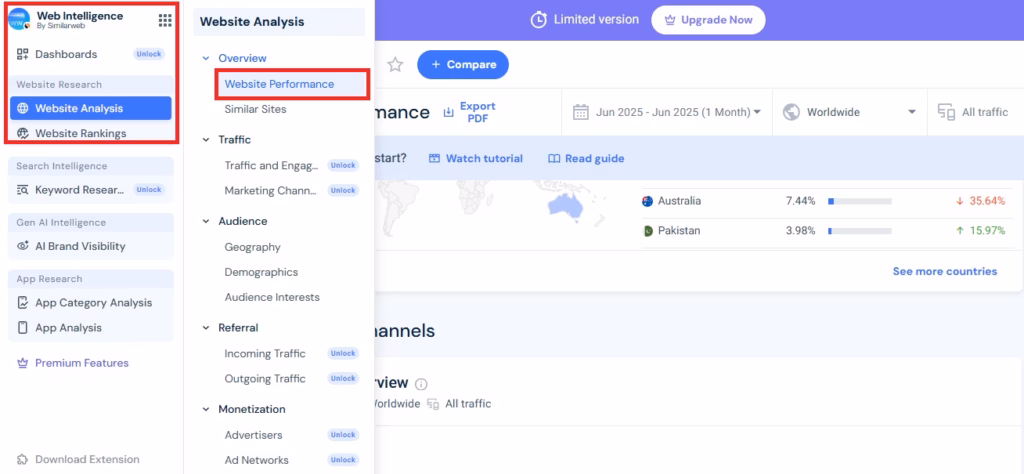1024x474 pixels.
Task: Collapse the Audience section
Action: [206, 221]
